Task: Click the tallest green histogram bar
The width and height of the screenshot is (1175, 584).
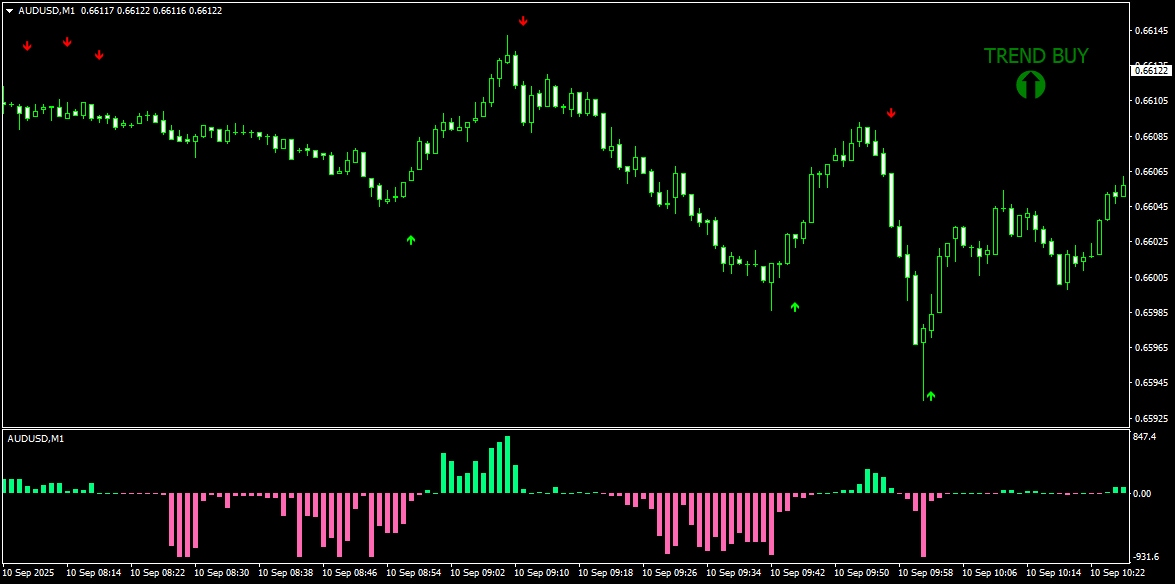Action: [507, 464]
